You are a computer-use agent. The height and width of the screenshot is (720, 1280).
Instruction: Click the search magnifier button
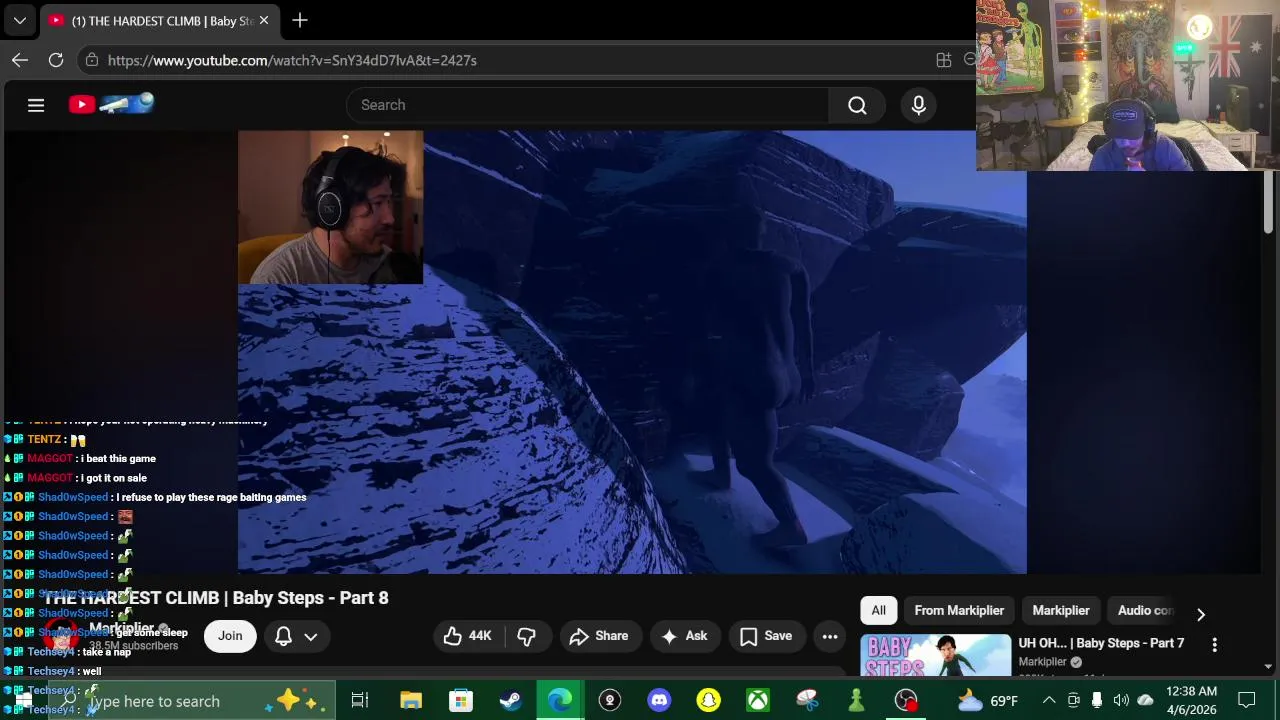pyautogui.click(x=857, y=105)
